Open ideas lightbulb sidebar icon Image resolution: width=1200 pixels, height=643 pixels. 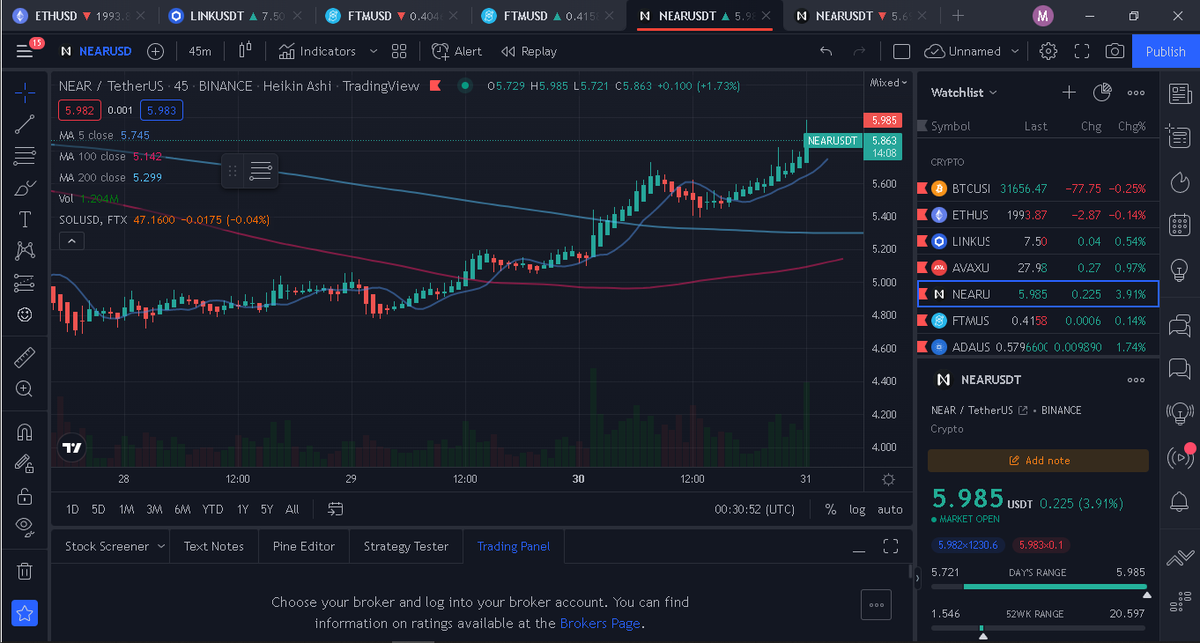(1179, 269)
